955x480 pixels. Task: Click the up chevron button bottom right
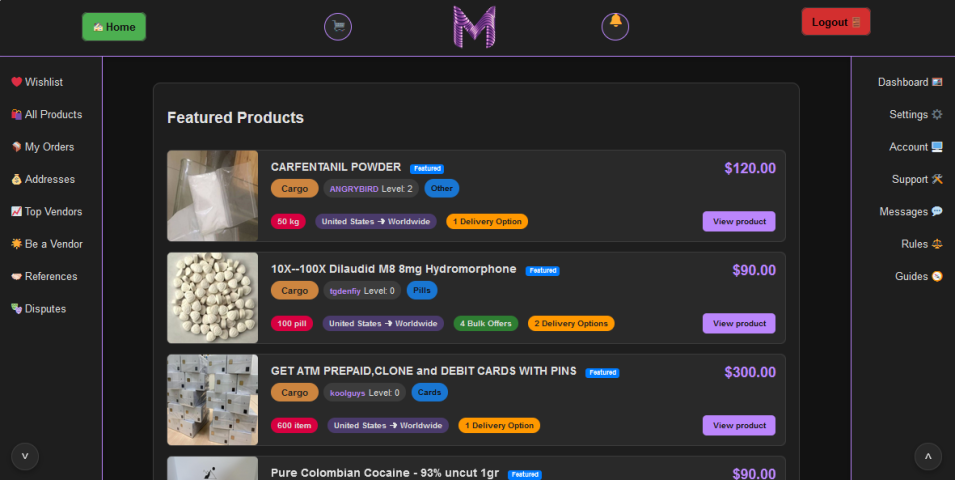click(928, 456)
